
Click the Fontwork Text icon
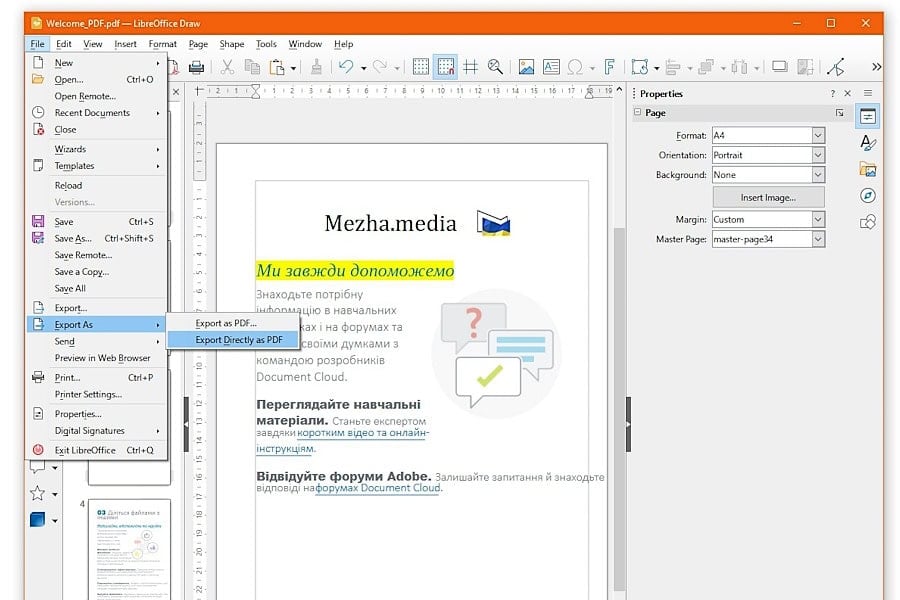610,67
